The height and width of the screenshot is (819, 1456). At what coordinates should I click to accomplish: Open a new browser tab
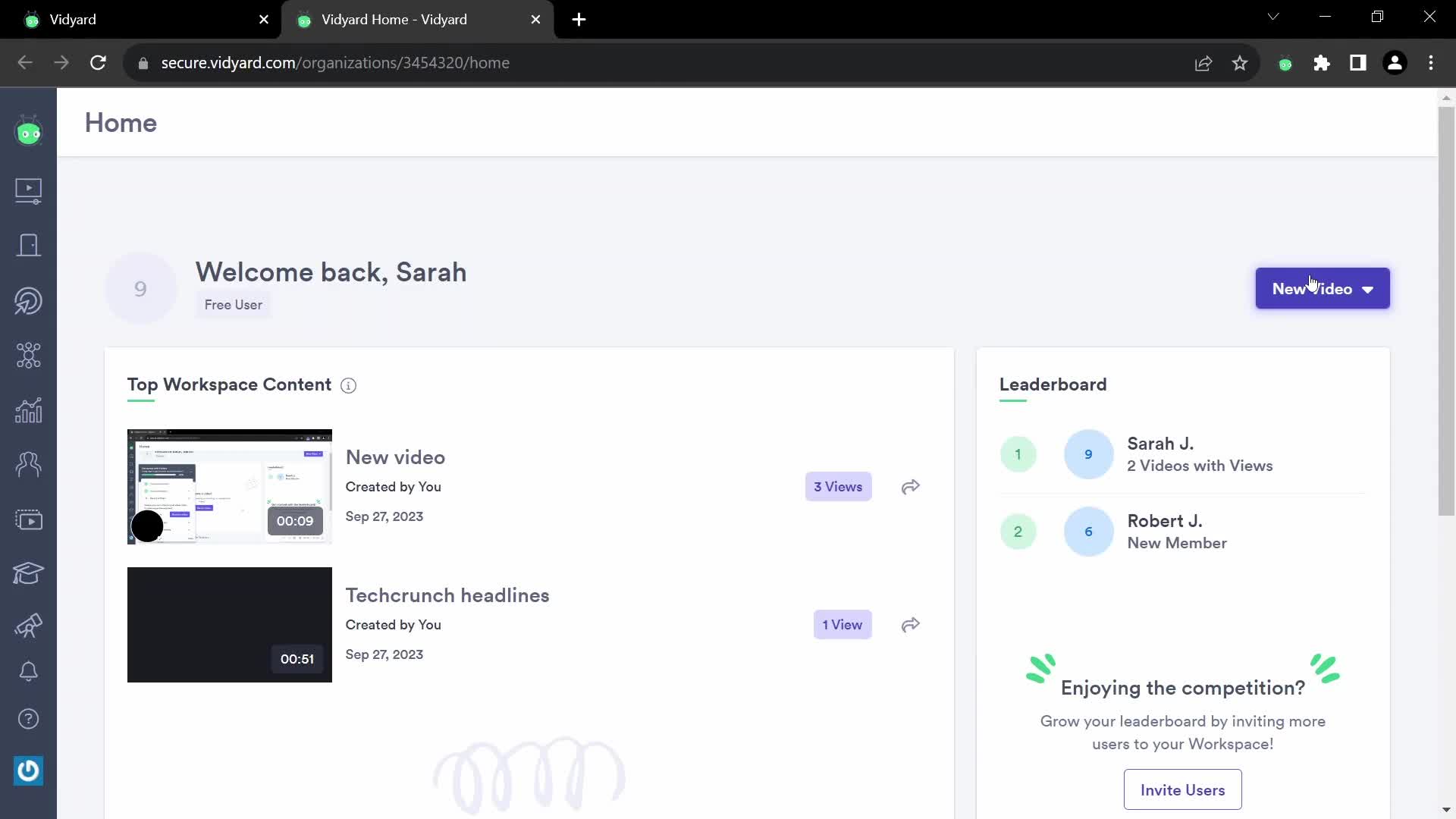click(x=579, y=20)
